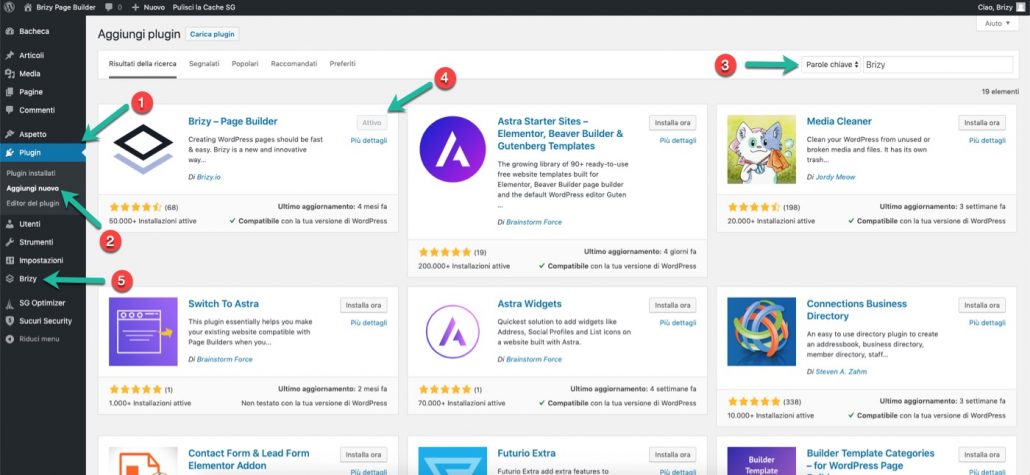This screenshot has width=1030, height=475.
Task: Click Connections Business Directory icon
Action: [762, 332]
